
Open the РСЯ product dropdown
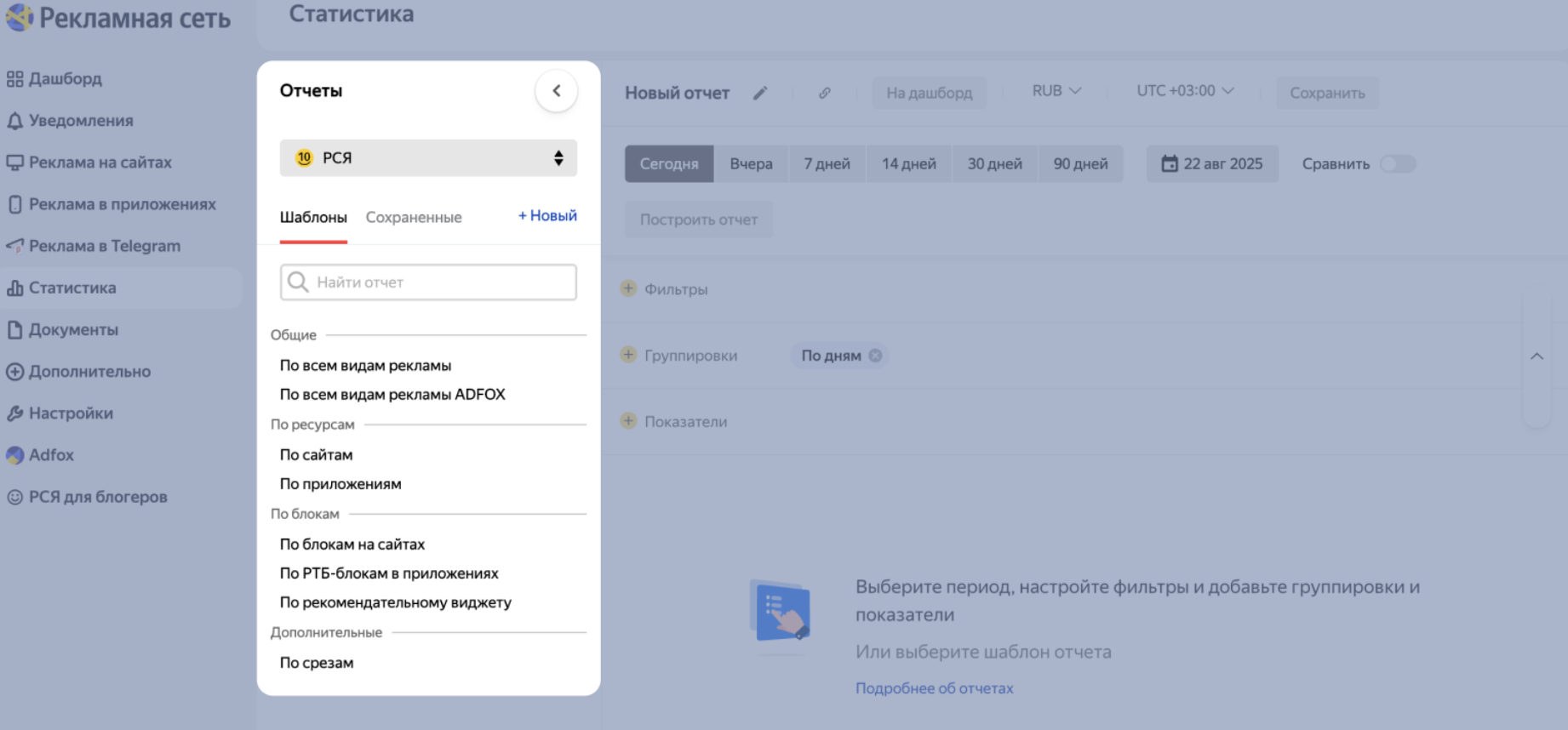[x=428, y=158]
